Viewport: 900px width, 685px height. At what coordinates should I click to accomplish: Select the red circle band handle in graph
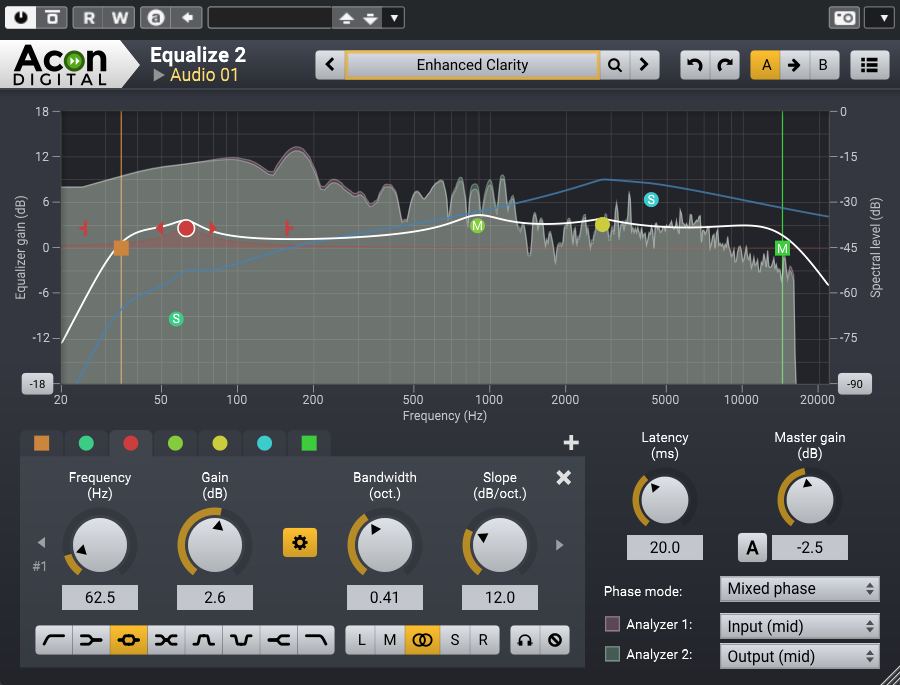186,228
